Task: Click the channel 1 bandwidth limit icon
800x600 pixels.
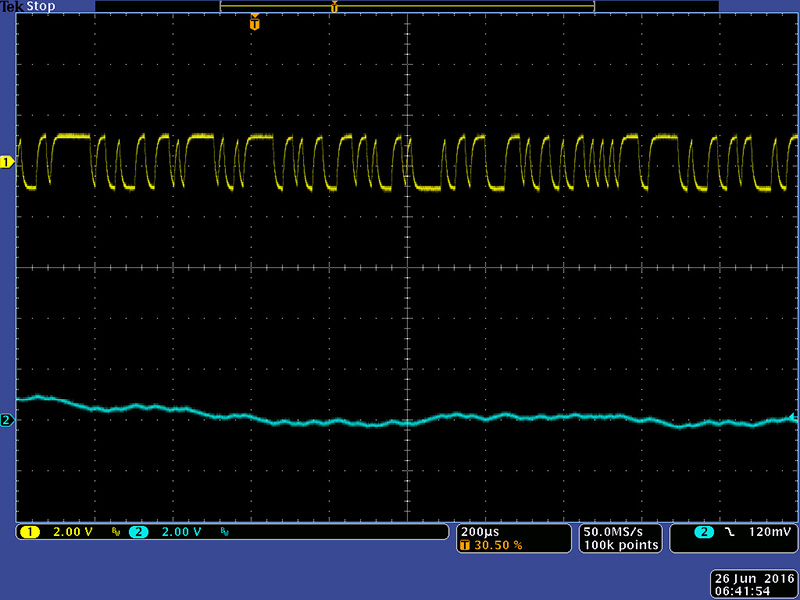Action: pos(116,533)
